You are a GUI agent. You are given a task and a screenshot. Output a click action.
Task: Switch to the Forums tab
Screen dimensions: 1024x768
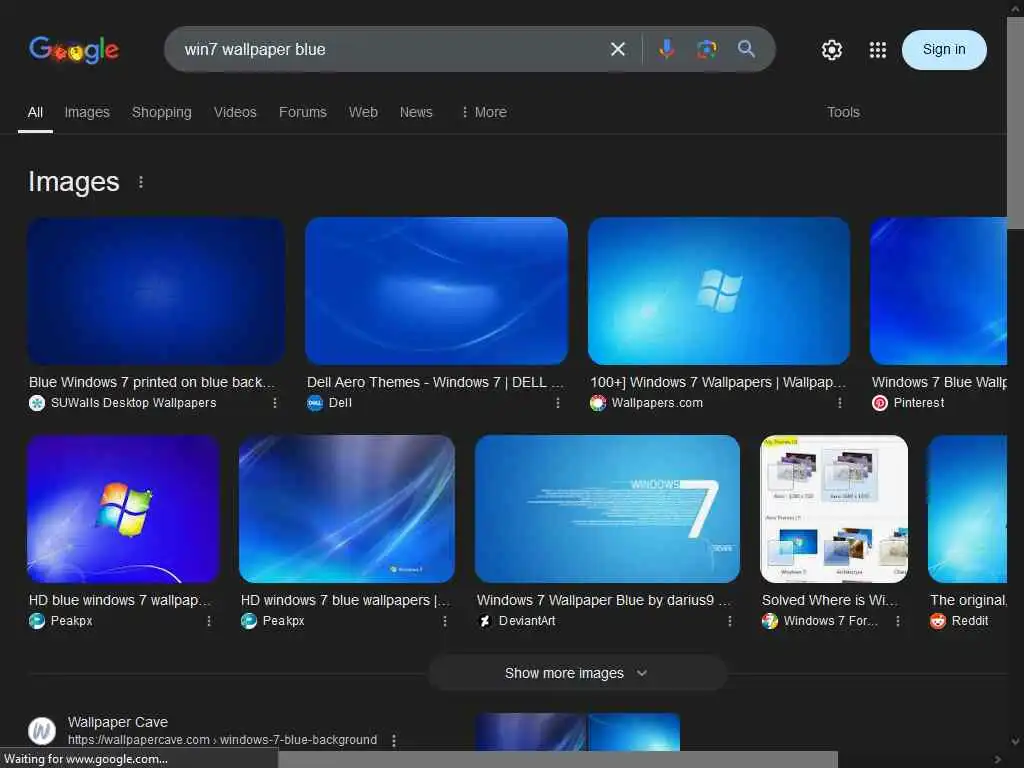[x=302, y=112]
